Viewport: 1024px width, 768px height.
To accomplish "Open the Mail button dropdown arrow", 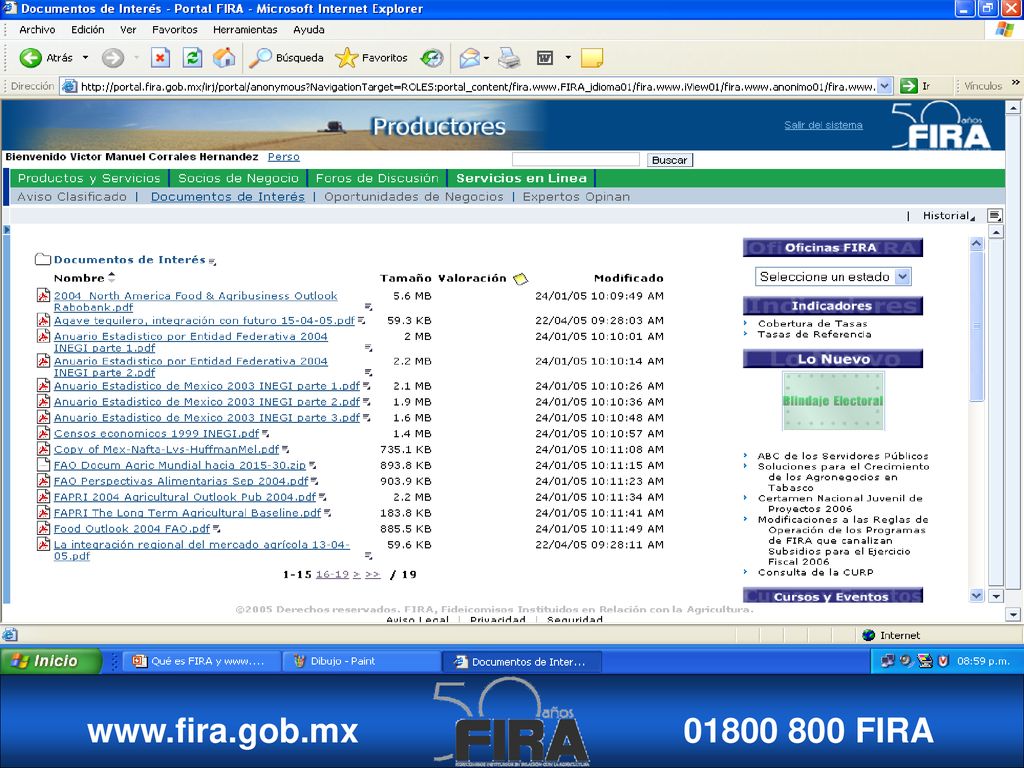I will pos(487,58).
